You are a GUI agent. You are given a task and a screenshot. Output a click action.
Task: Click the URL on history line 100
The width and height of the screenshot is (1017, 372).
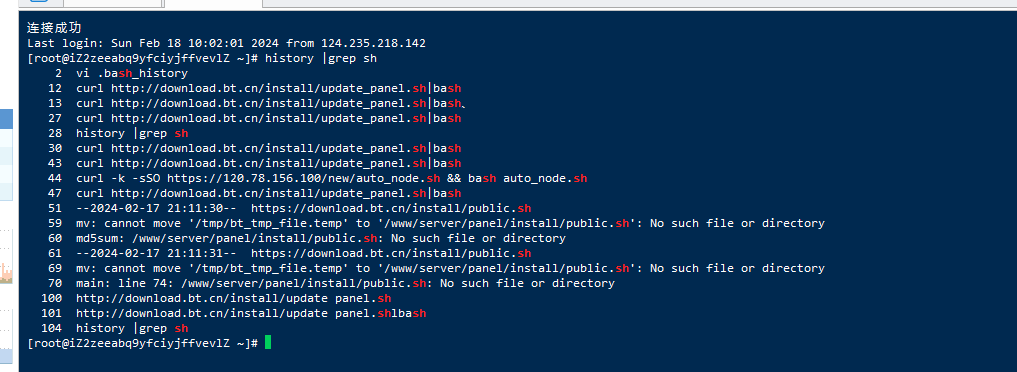[233, 298]
